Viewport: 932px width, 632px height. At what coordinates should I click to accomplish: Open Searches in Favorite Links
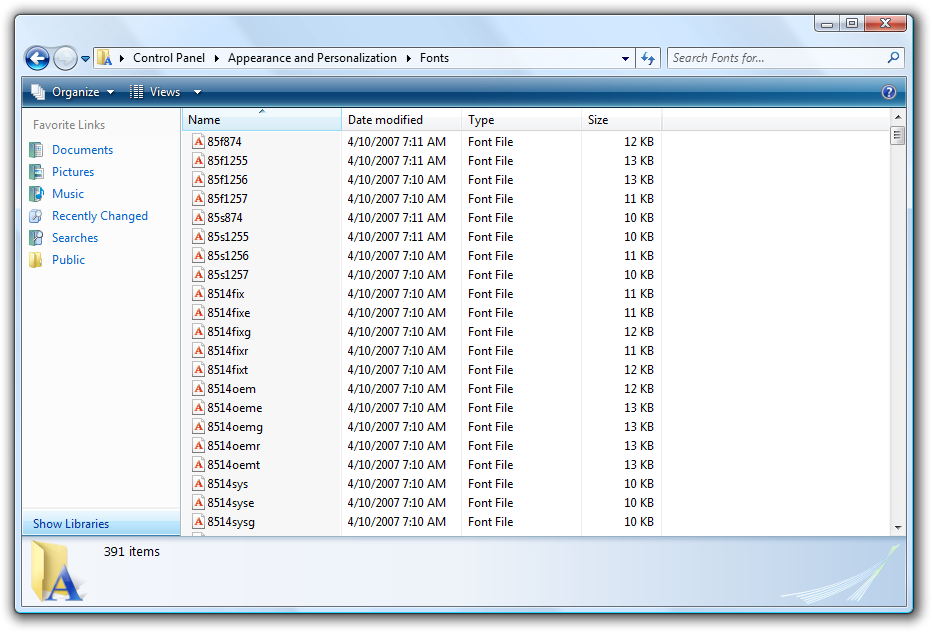pyautogui.click(x=75, y=238)
